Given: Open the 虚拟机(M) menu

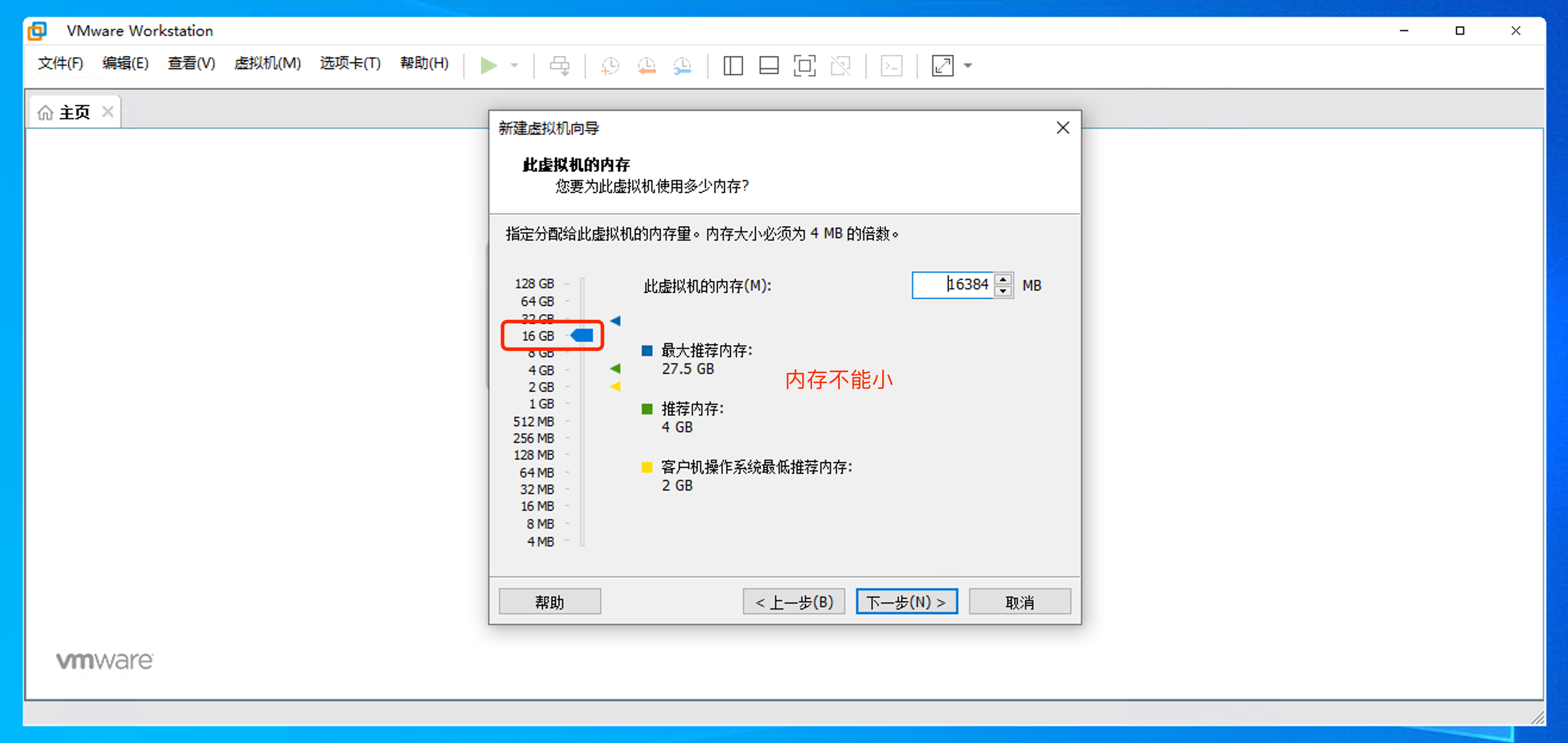Looking at the screenshot, I should tap(267, 63).
